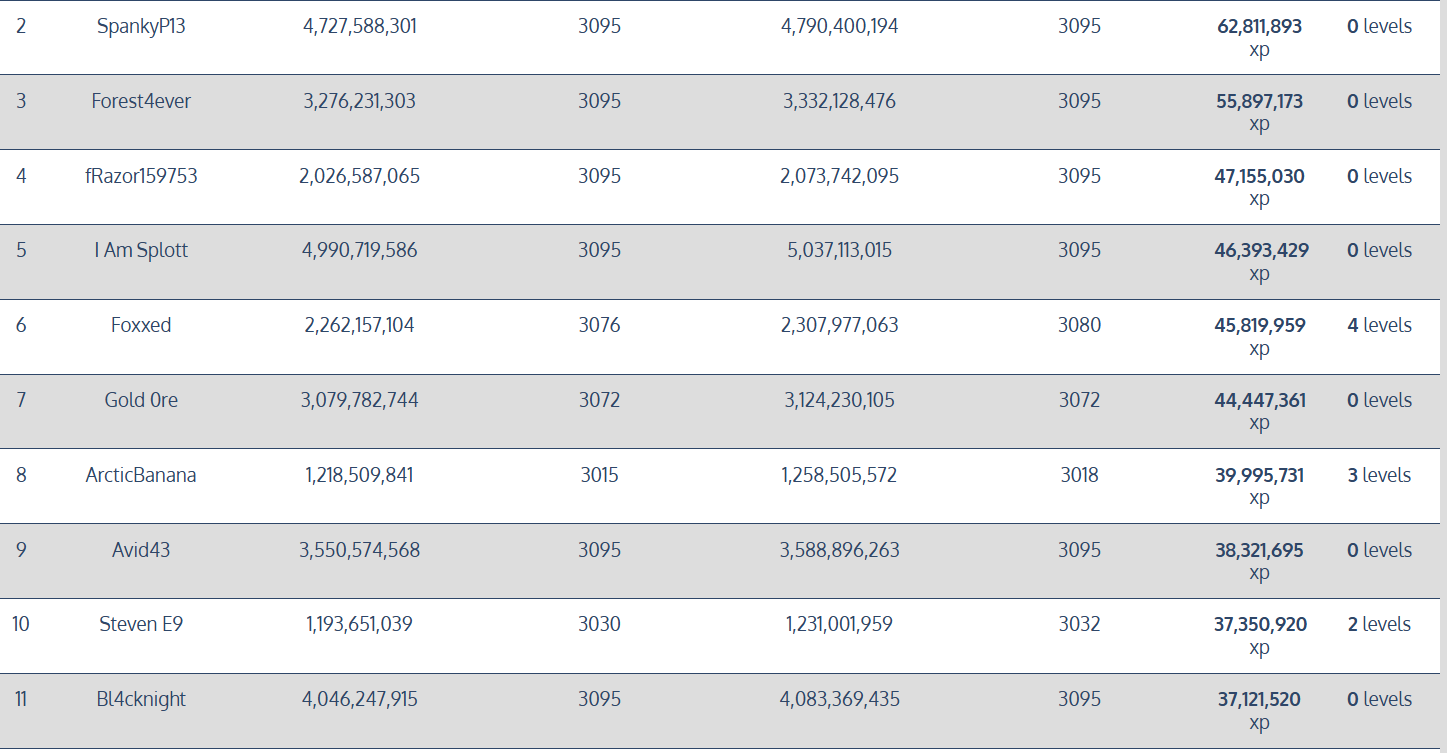The height and width of the screenshot is (753, 1447).
Task: Click the 2 levels gain for Steven E9
Action: click(x=1379, y=624)
